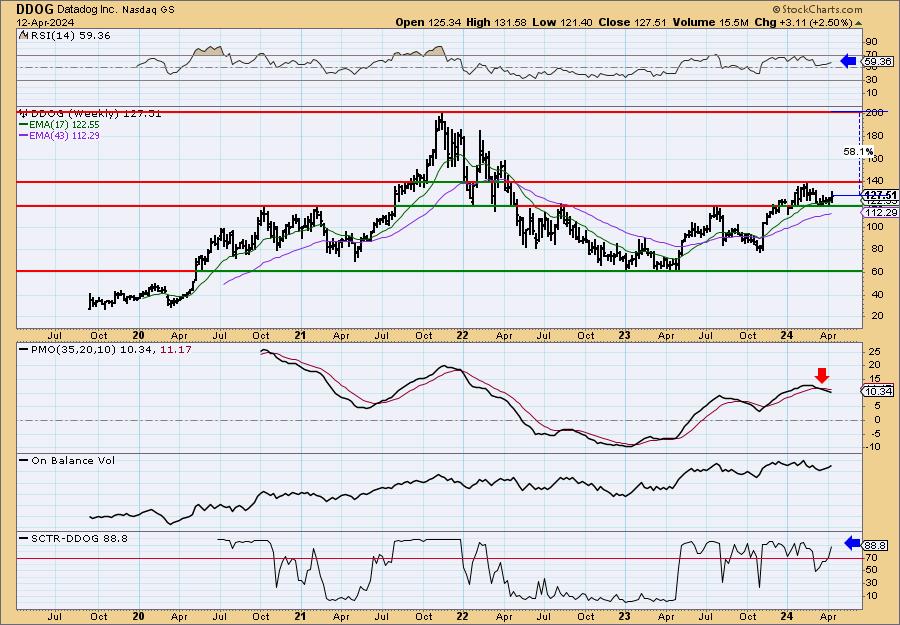Image resolution: width=900 pixels, height=625 pixels.
Task: Select the SCTR-DDOG 88.8 legend label
Action: pos(79,538)
